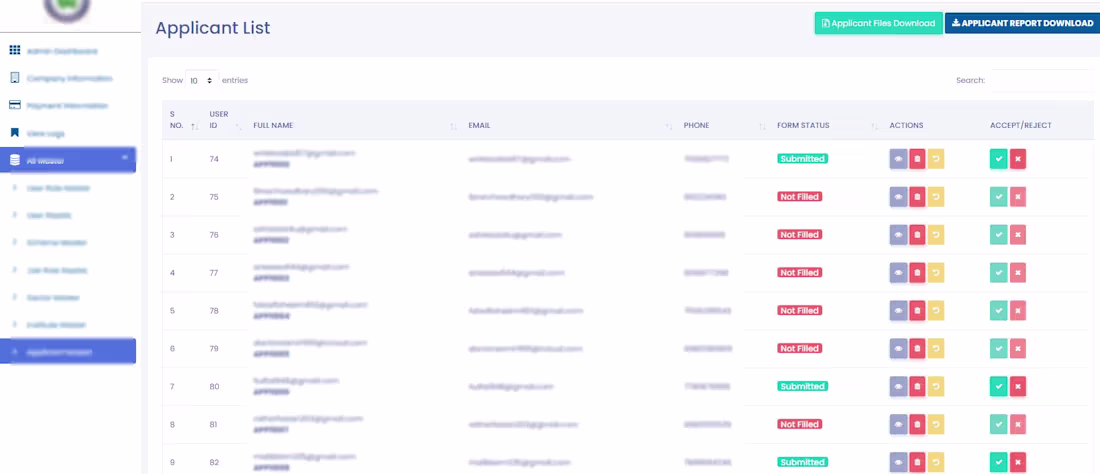The width and height of the screenshot is (1100, 474).
Task: View applicant with user ID 82 (eye icon)
Action: 899,462
